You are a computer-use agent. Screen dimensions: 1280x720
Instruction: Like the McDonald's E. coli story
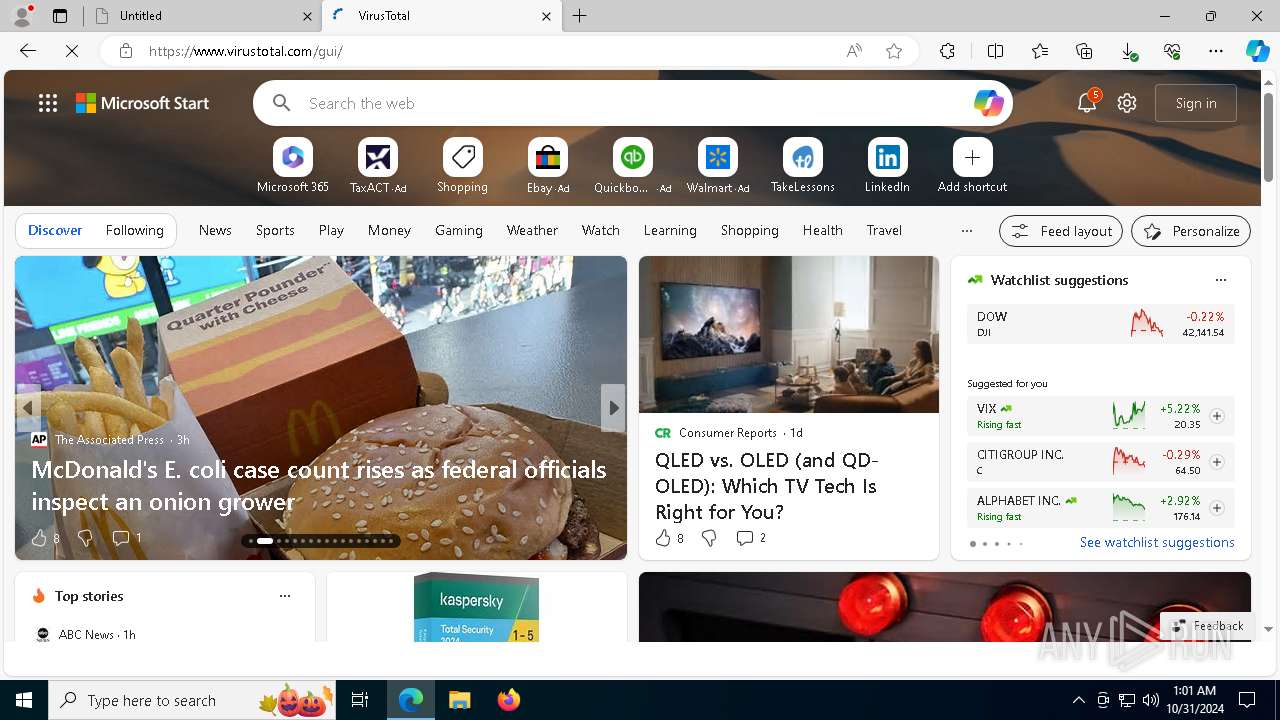coord(39,538)
